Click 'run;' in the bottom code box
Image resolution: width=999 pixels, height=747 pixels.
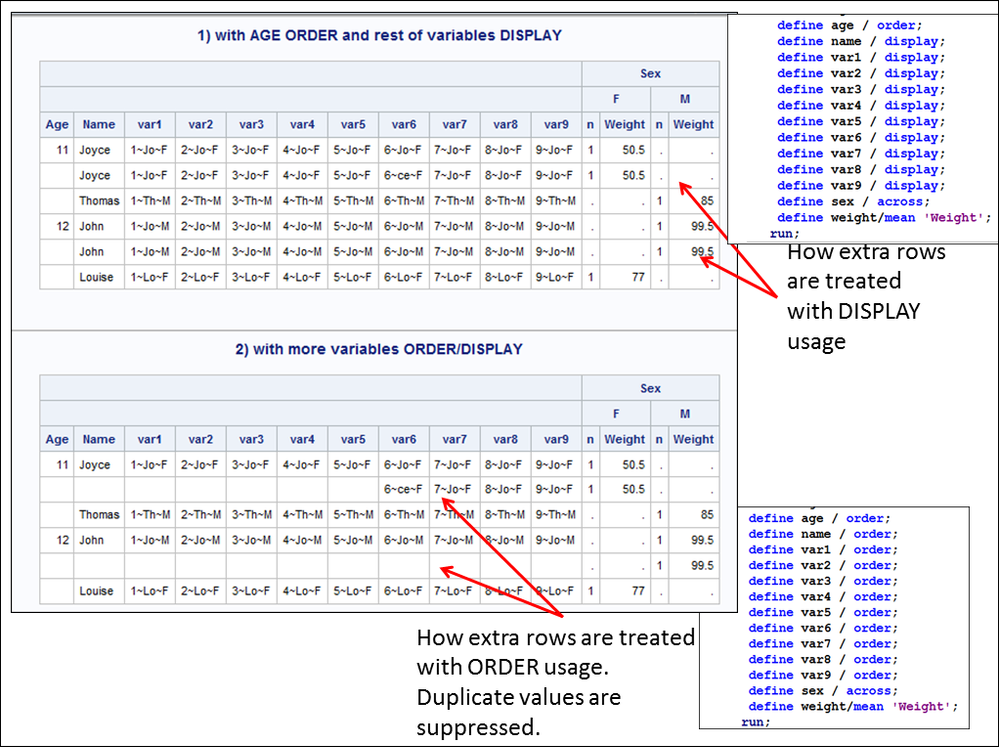[756, 722]
